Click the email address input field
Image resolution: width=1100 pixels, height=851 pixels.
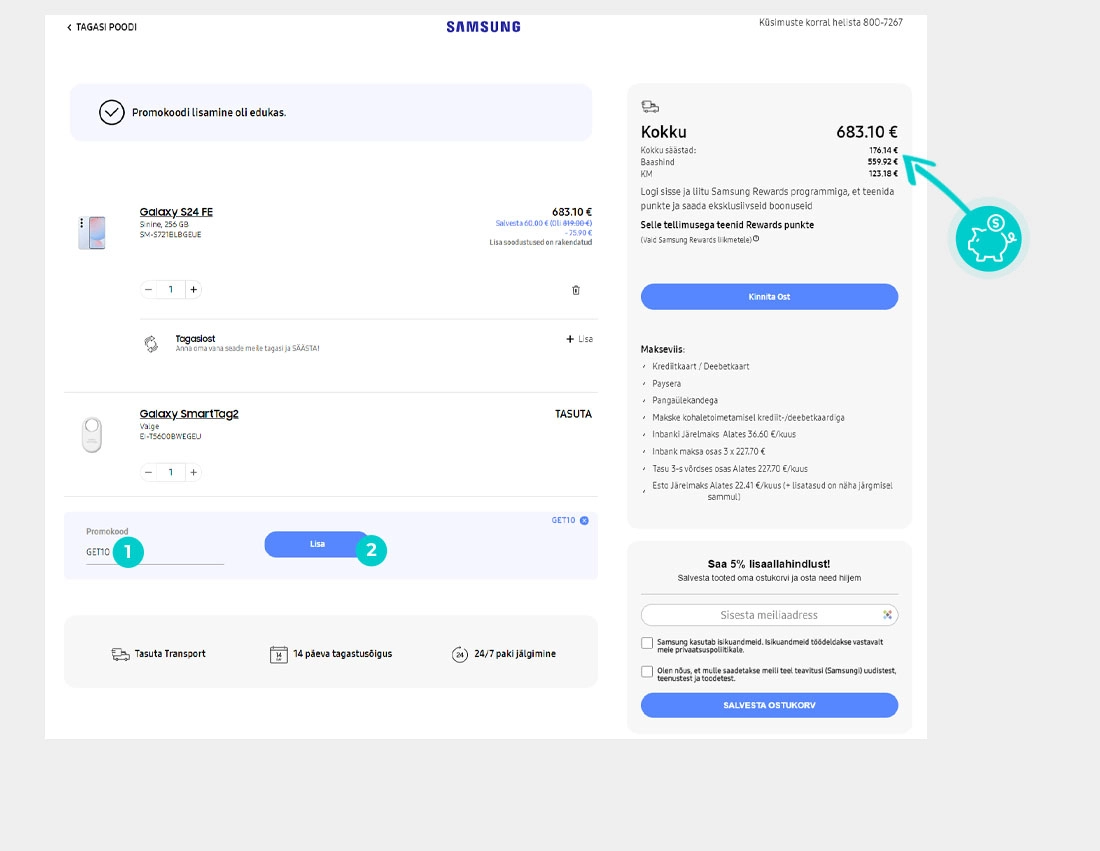(x=769, y=615)
